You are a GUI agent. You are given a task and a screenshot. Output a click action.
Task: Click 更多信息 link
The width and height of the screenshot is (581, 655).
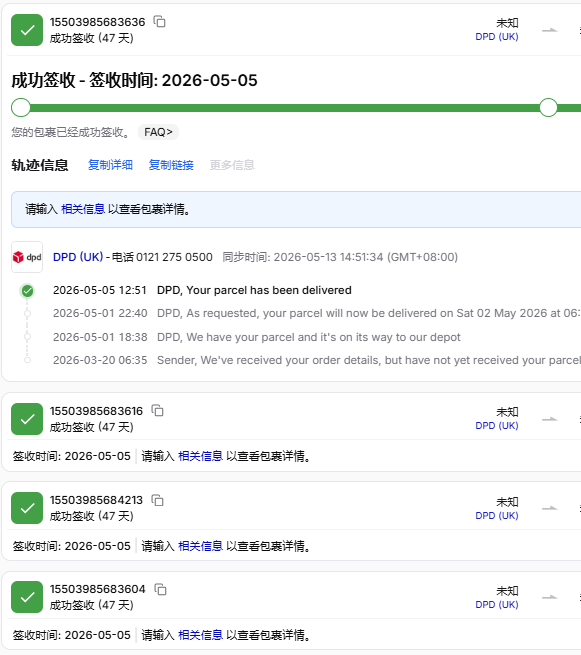232,165
